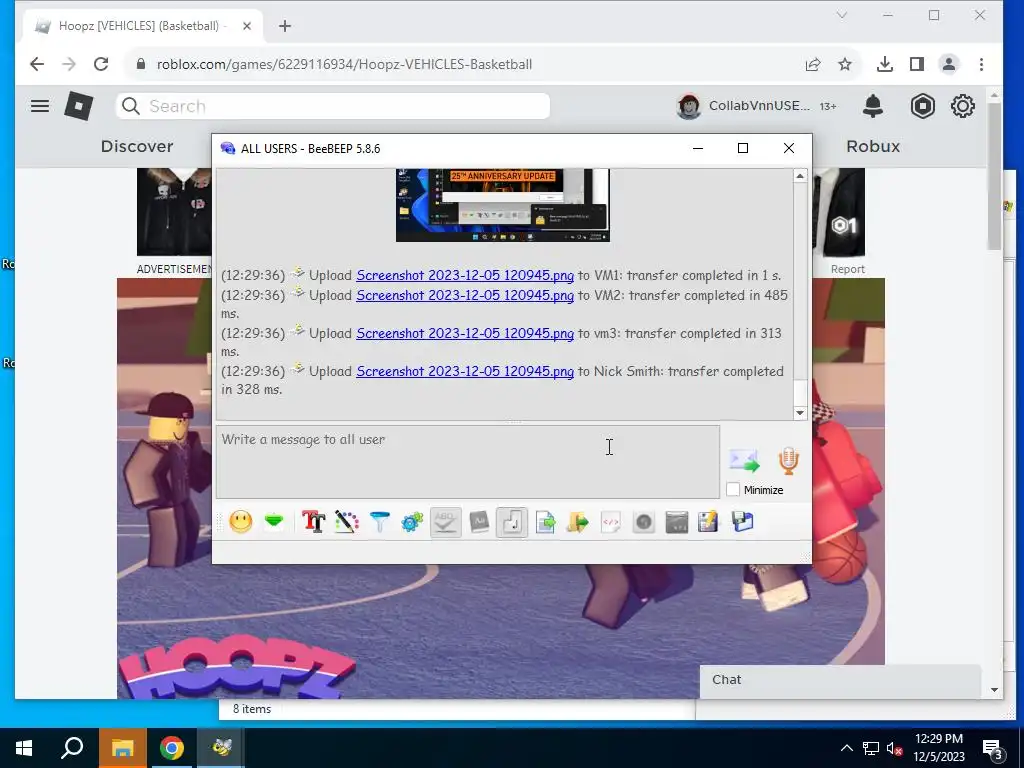Open the emoticons picker in BeeBEEP
Screen dimensions: 1024x768
[241, 522]
